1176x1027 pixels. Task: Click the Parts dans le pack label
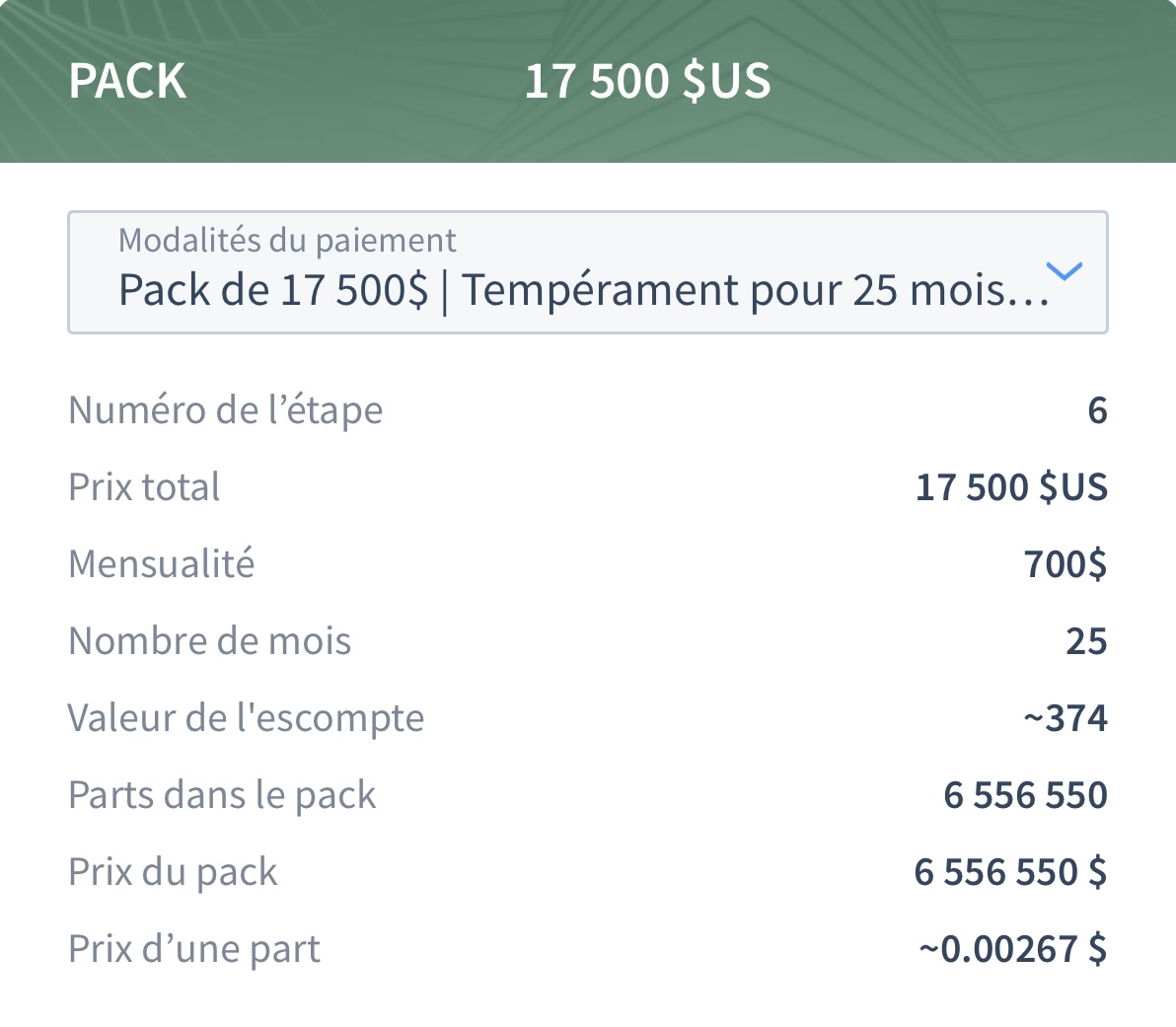click(x=222, y=794)
